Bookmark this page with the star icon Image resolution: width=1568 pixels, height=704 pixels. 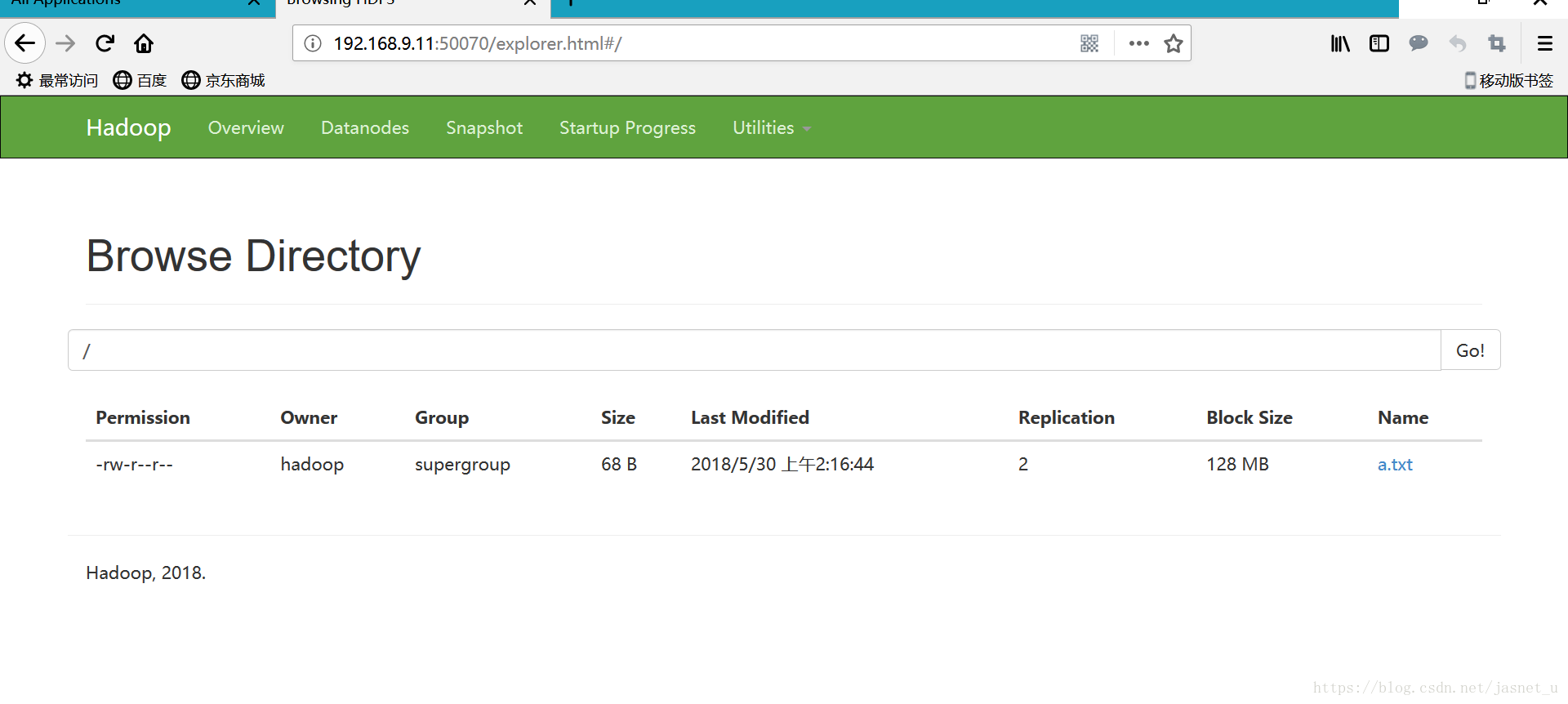[x=1174, y=43]
